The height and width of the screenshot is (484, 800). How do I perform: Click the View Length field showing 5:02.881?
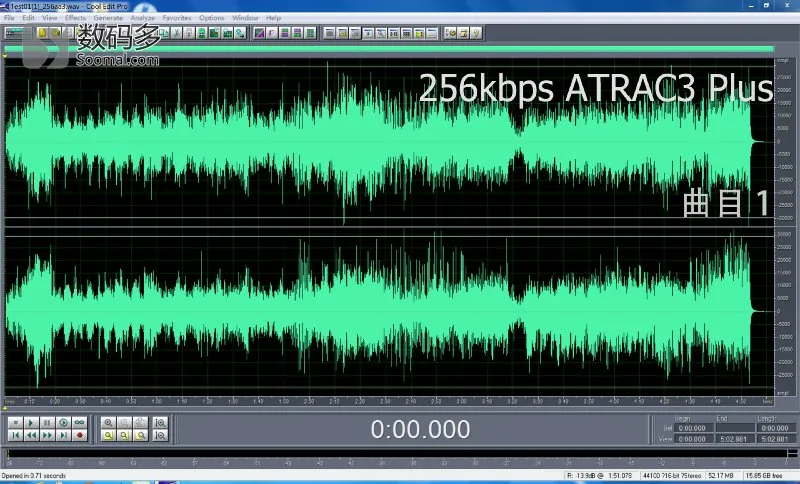click(776, 439)
